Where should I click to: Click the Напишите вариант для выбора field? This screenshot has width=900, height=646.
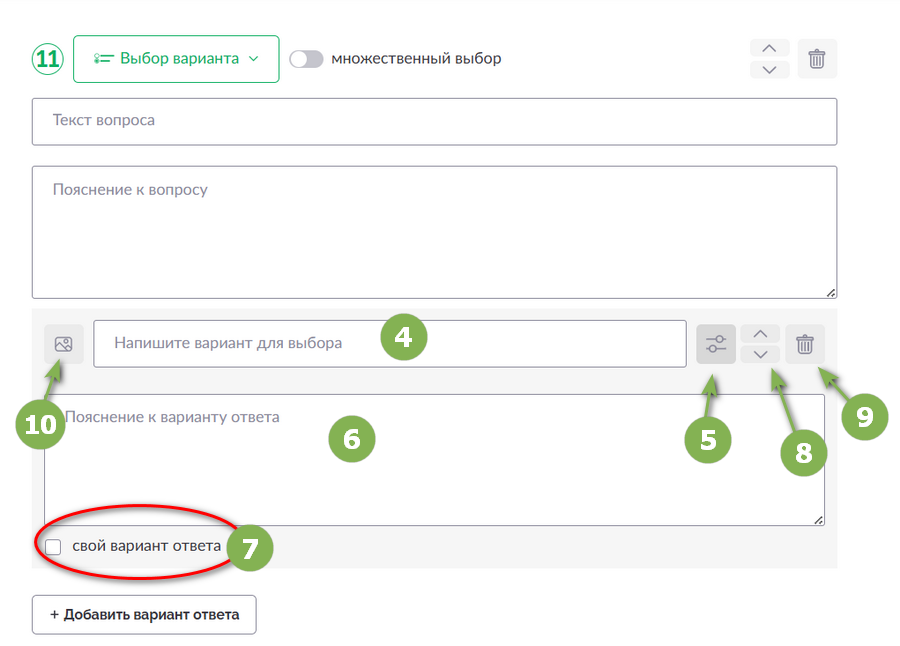click(x=390, y=343)
